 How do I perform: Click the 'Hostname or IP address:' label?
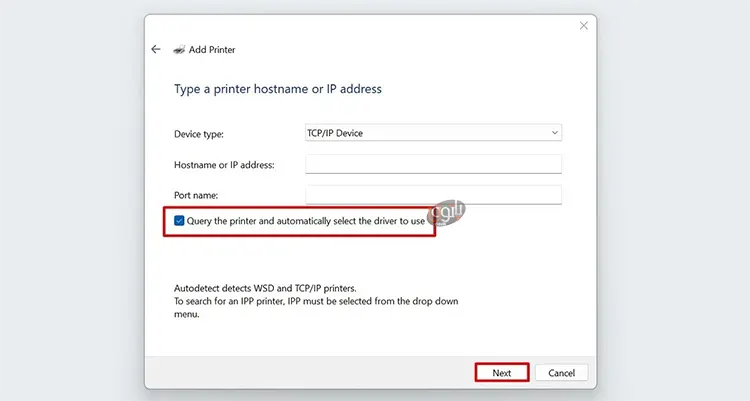[x=224, y=165]
